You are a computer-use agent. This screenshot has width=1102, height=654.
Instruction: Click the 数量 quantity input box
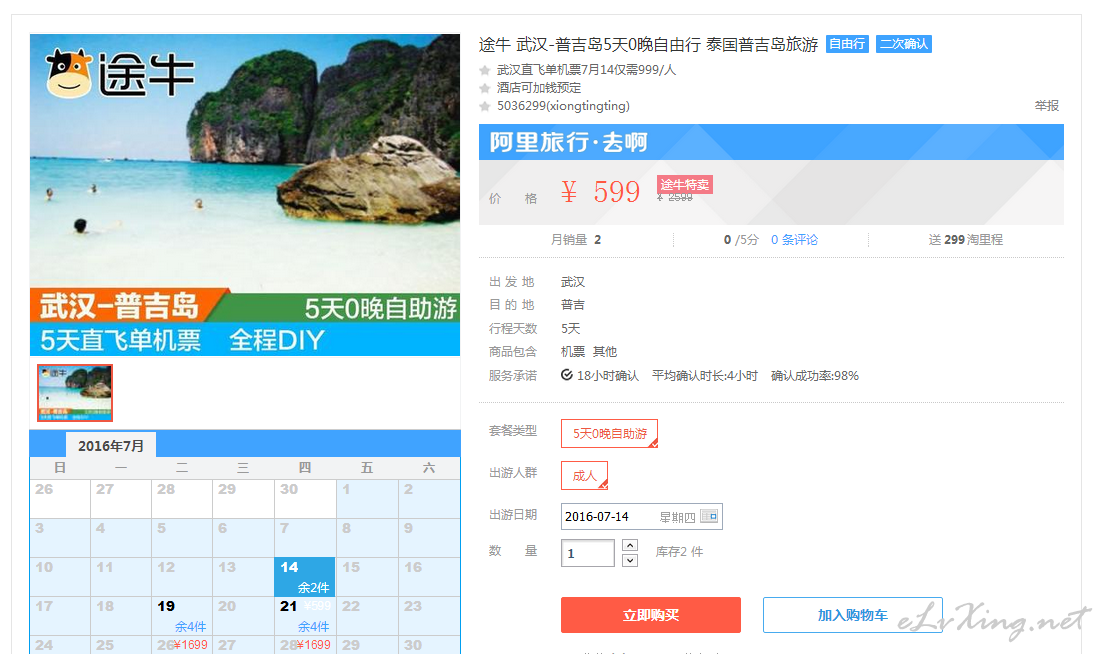point(588,553)
